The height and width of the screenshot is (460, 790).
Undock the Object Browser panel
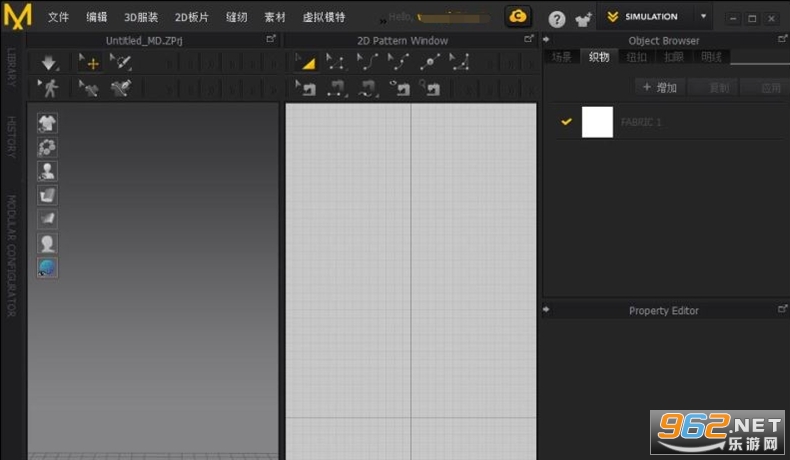point(782,39)
